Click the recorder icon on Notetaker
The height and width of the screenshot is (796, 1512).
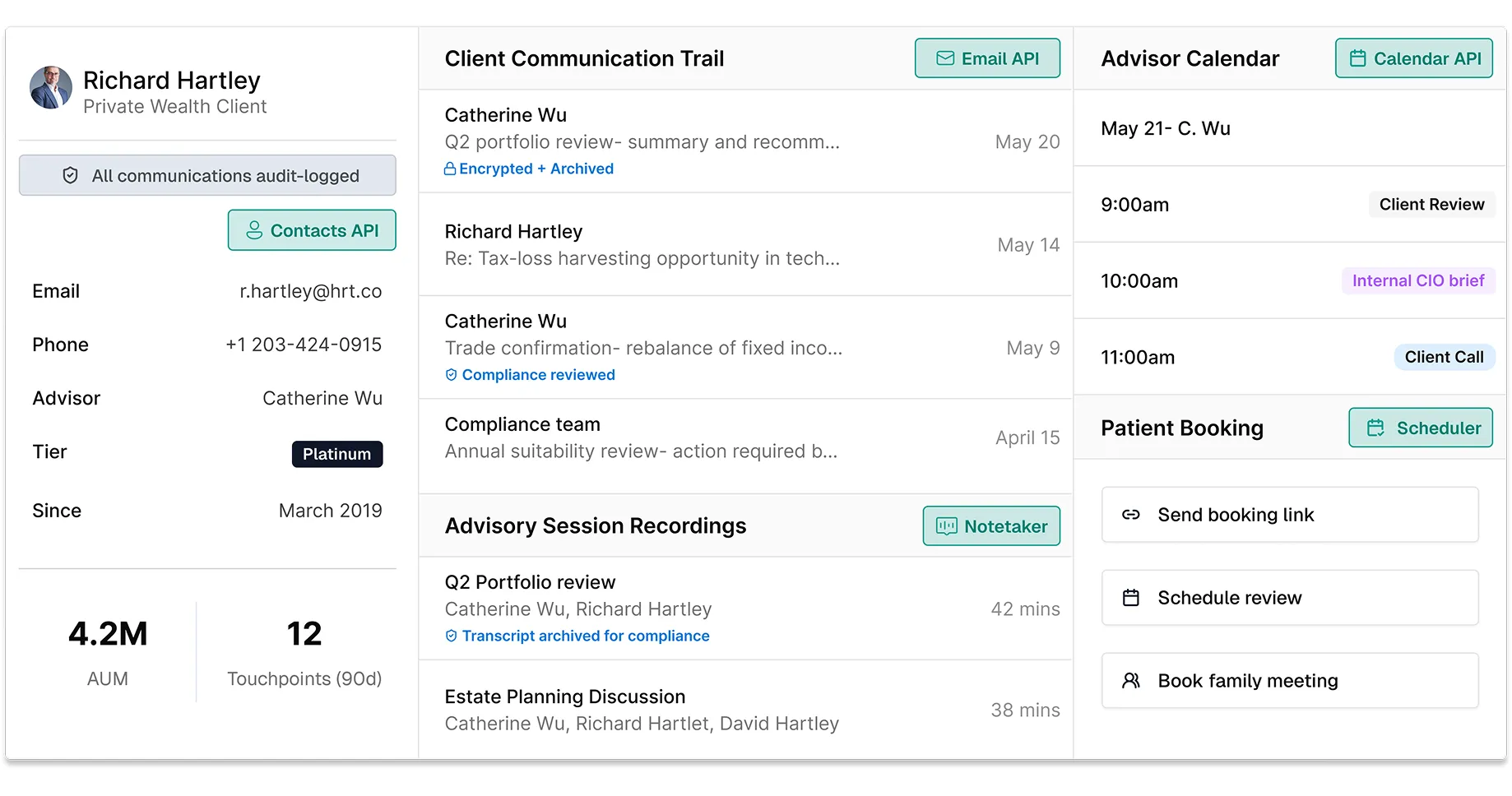946,526
